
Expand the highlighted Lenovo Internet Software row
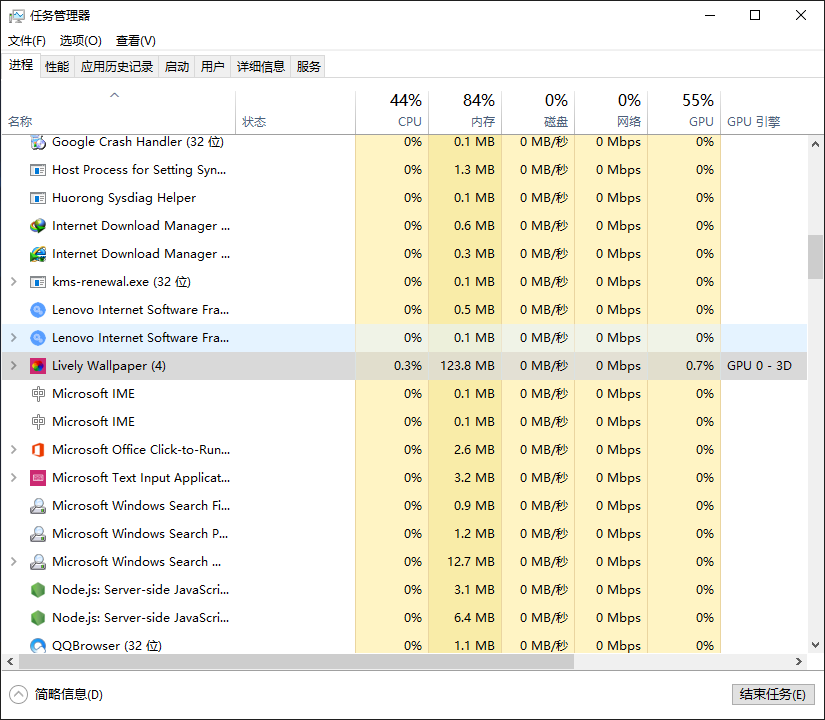point(14,338)
